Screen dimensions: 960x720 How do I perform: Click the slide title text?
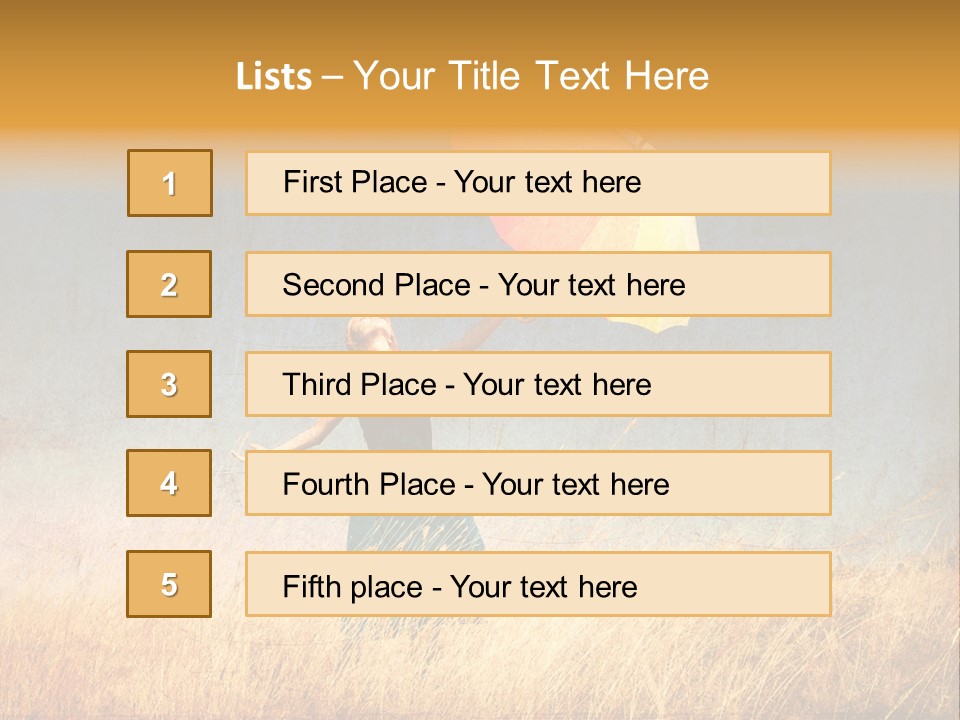click(x=472, y=76)
